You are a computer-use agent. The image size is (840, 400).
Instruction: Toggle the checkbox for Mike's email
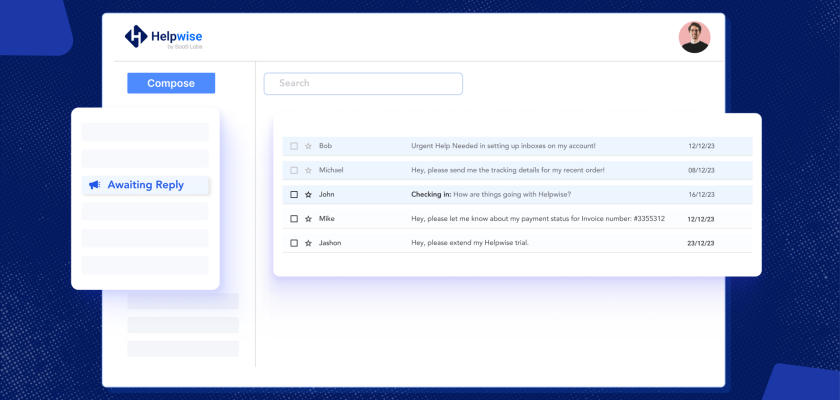pos(294,218)
